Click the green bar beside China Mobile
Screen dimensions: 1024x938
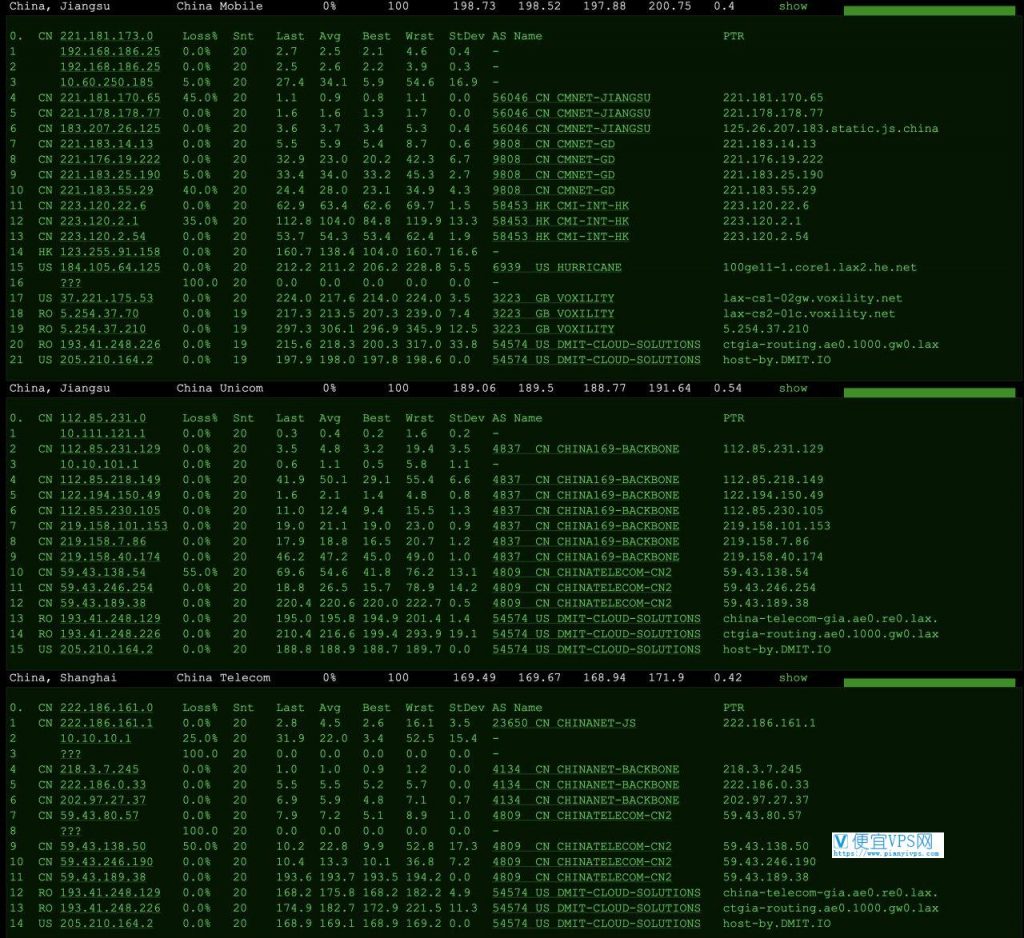tap(929, 10)
